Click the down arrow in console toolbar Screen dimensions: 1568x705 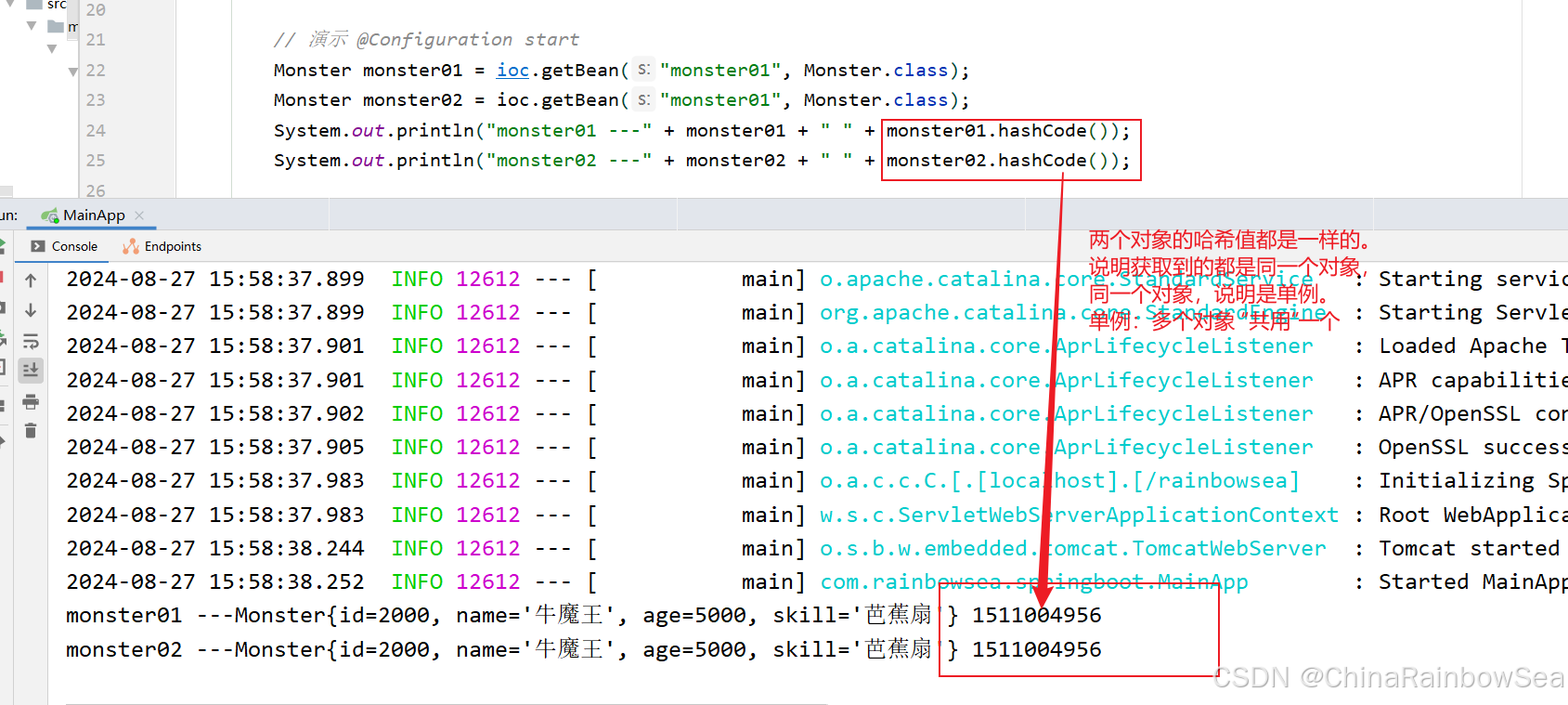pos(31,310)
